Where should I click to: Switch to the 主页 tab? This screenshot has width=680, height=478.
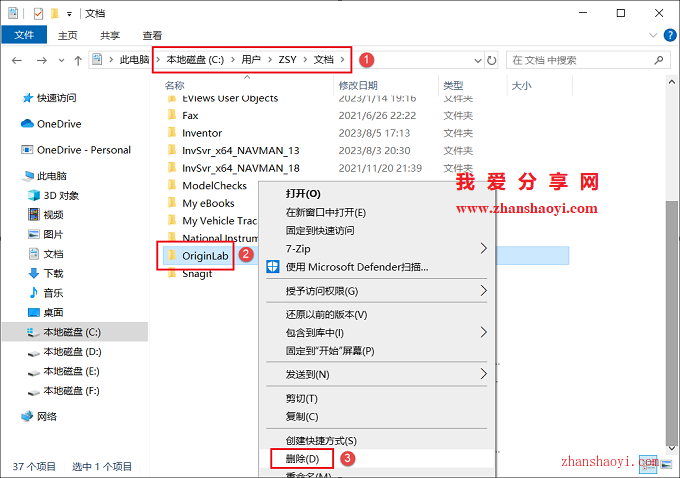[x=68, y=36]
